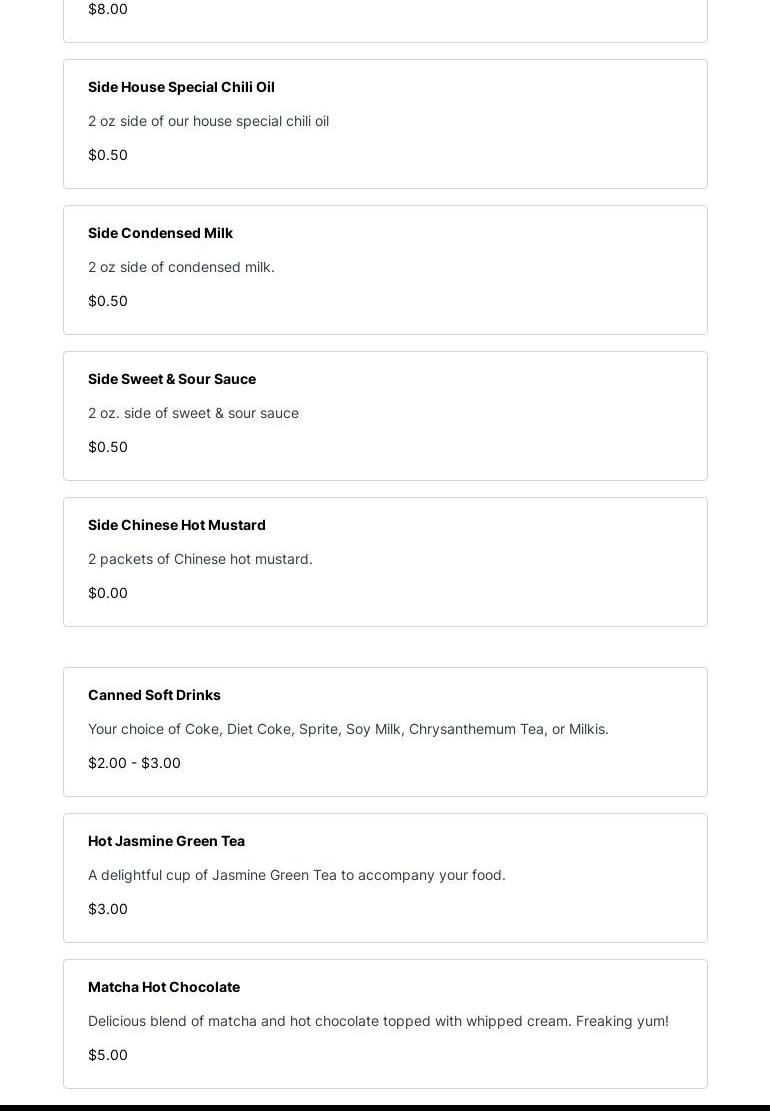Image resolution: width=770 pixels, height=1111 pixels.
Task: Click the $8.00 price at the top
Action: [x=108, y=9]
